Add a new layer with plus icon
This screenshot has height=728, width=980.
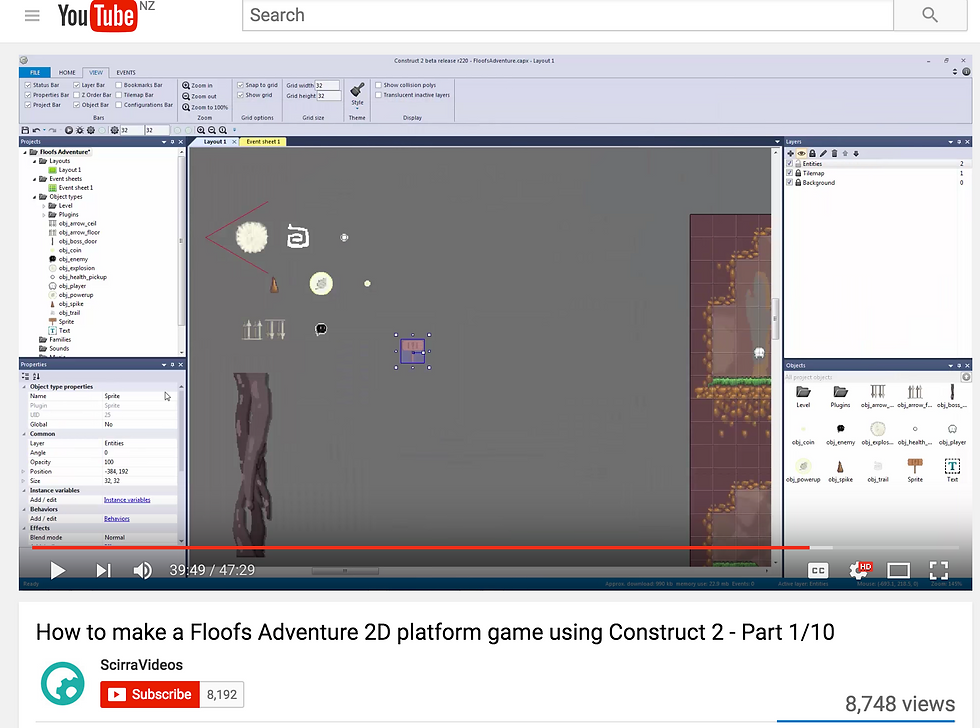[x=791, y=153]
